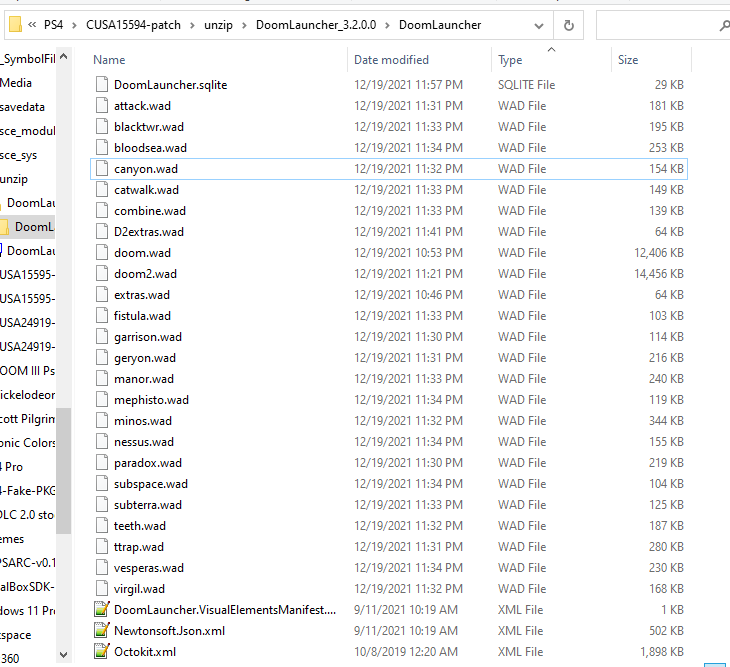Expand the chevron after DoomLauncher_3.2.0.0 breadcrumb

point(387,25)
